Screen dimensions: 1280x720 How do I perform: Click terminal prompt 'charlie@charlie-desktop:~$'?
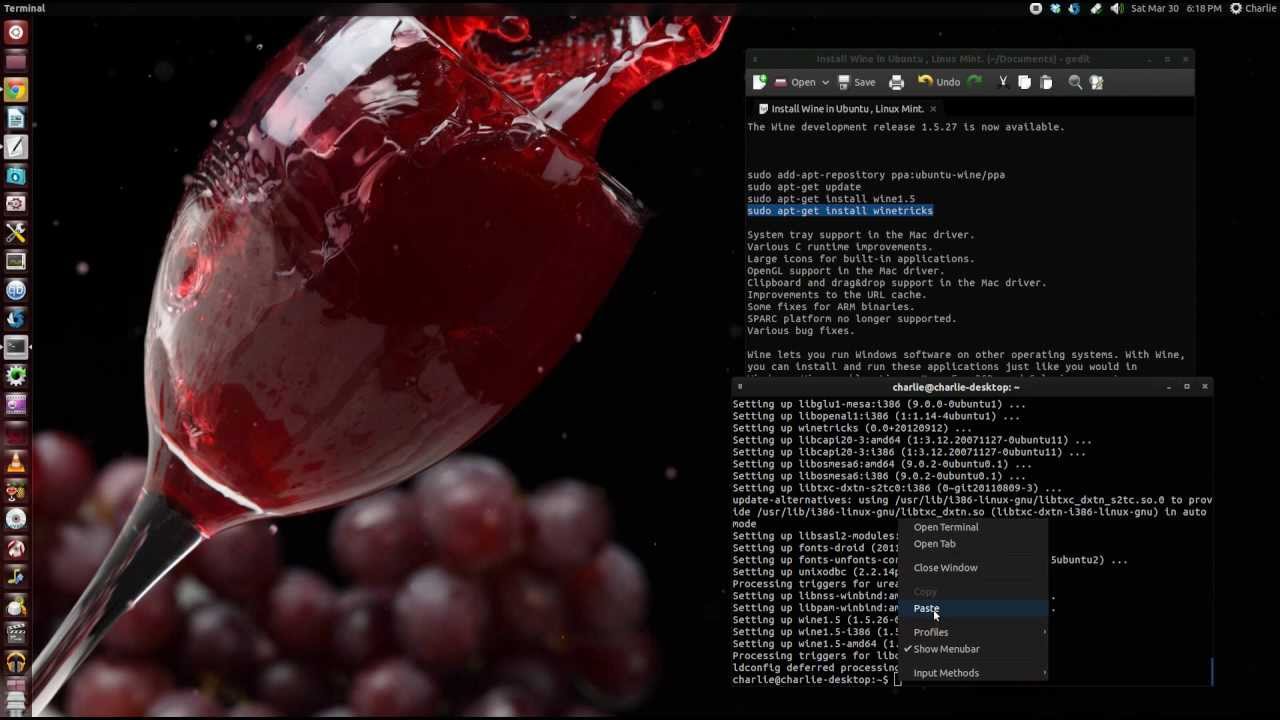click(x=810, y=680)
